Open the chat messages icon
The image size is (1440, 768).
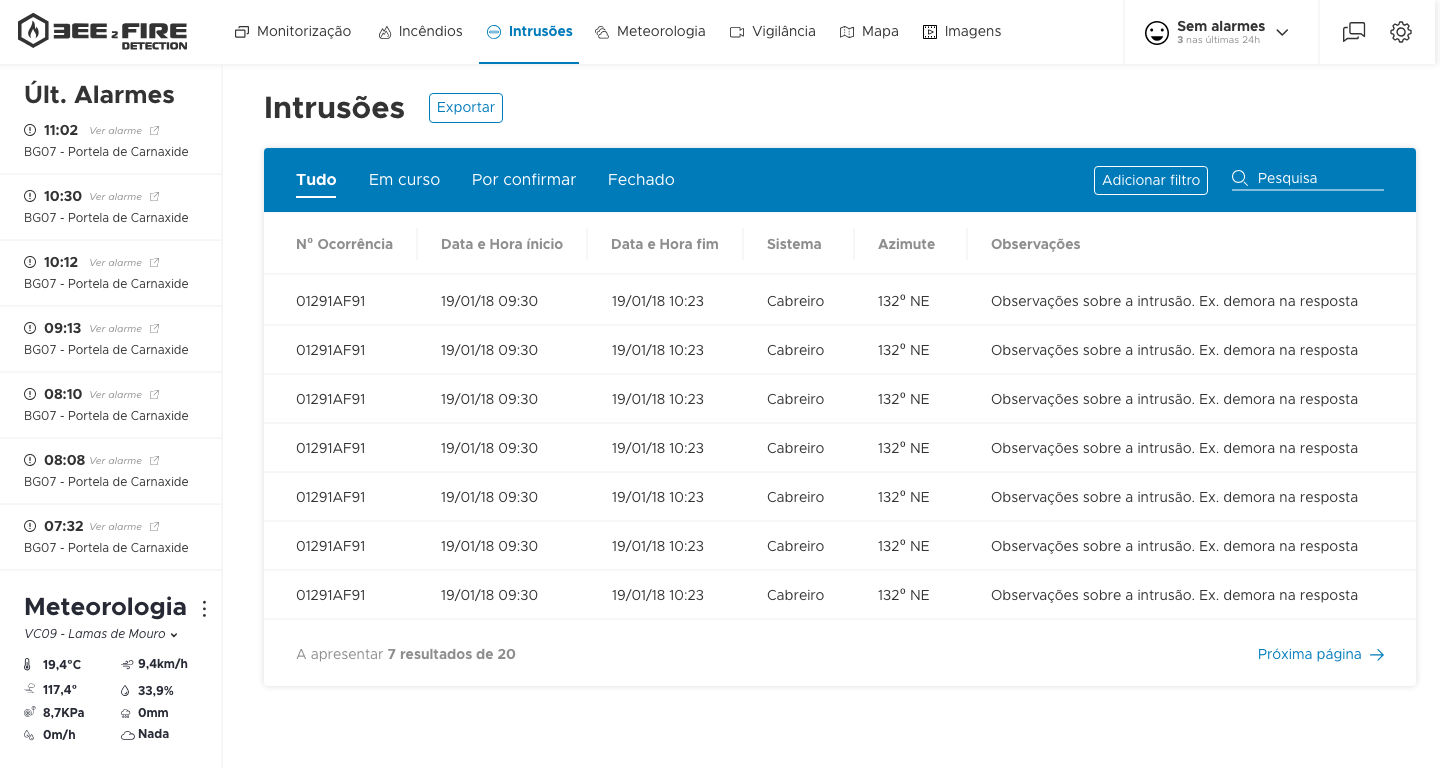click(x=1353, y=32)
